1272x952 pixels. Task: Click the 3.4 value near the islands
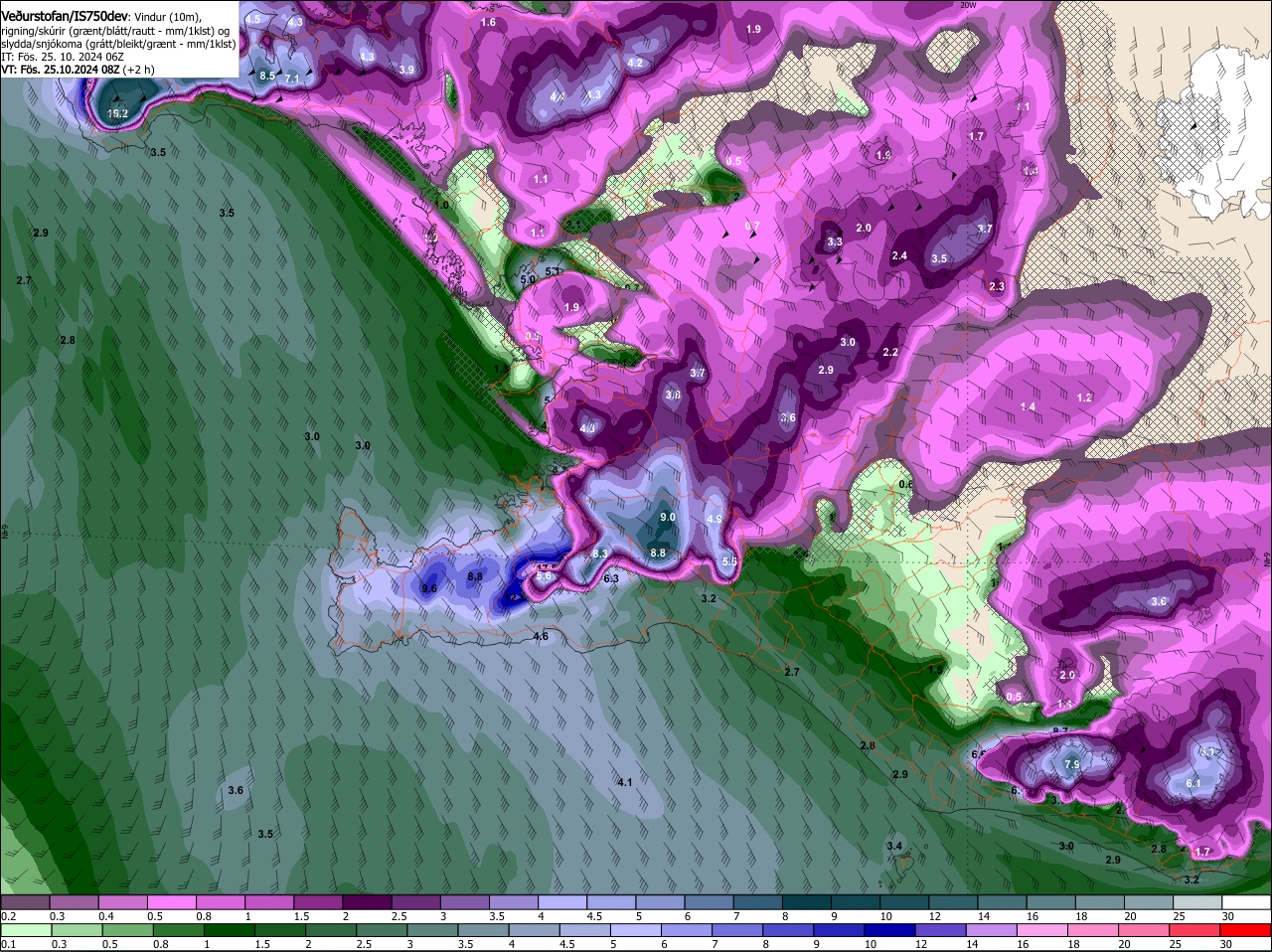tap(894, 846)
